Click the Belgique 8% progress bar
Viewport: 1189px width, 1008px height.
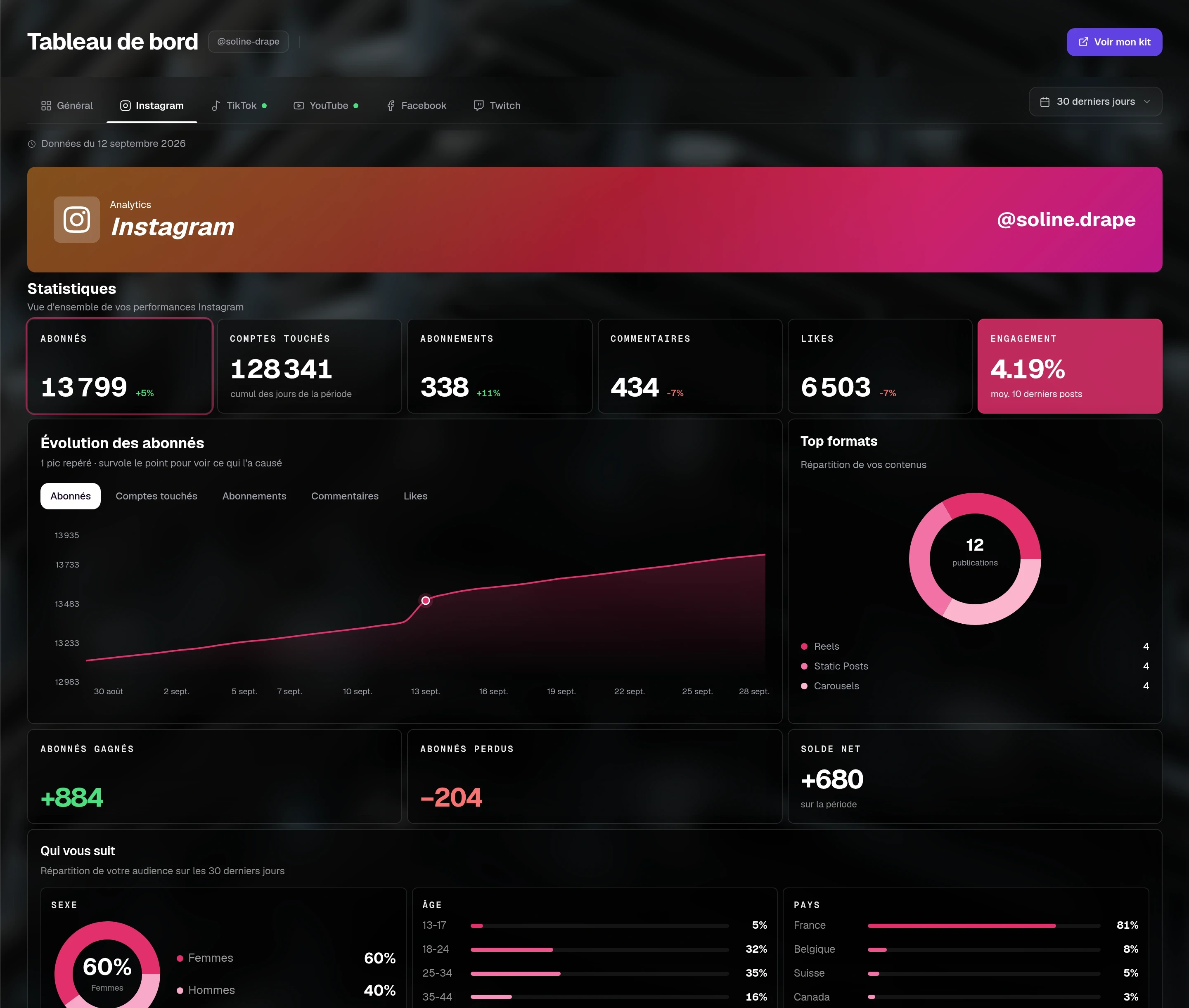click(984, 950)
